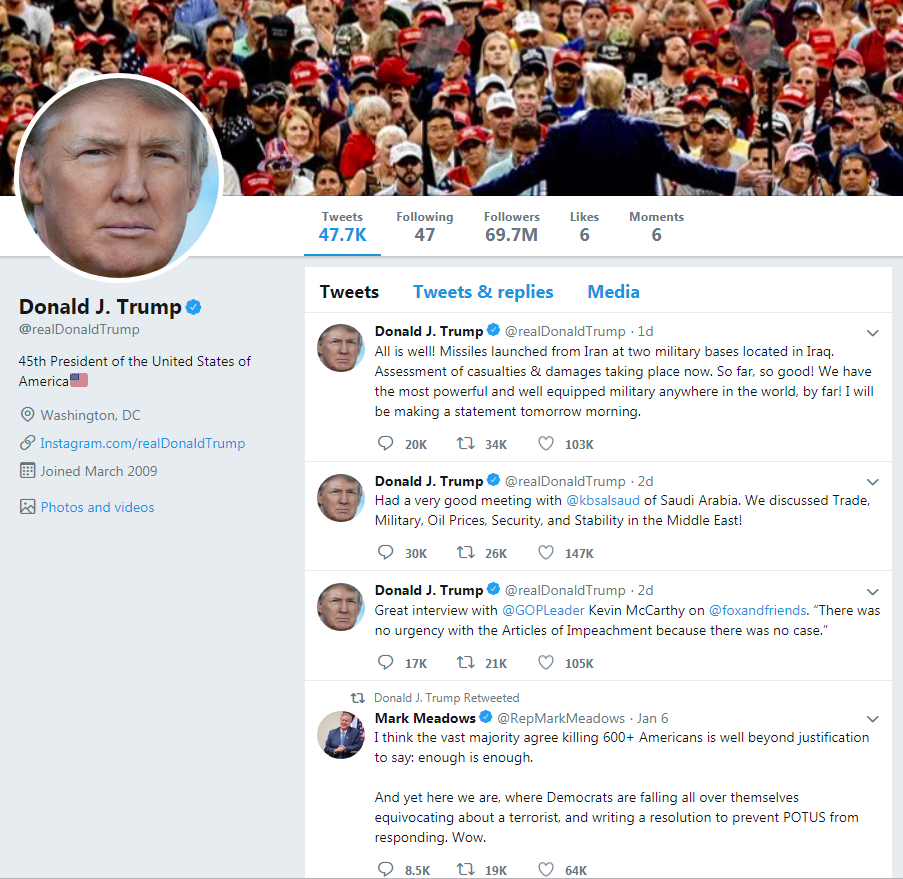903x879 pixels.
Task: Open the Media tab
Action: tap(613, 292)
